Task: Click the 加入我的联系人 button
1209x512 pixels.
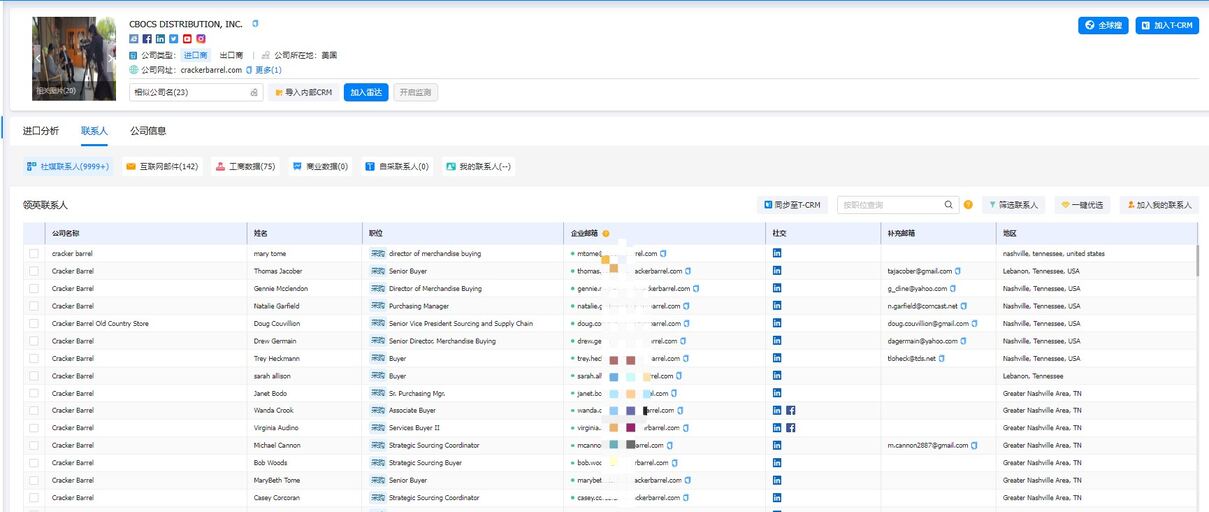Action: click(1159, 205)
